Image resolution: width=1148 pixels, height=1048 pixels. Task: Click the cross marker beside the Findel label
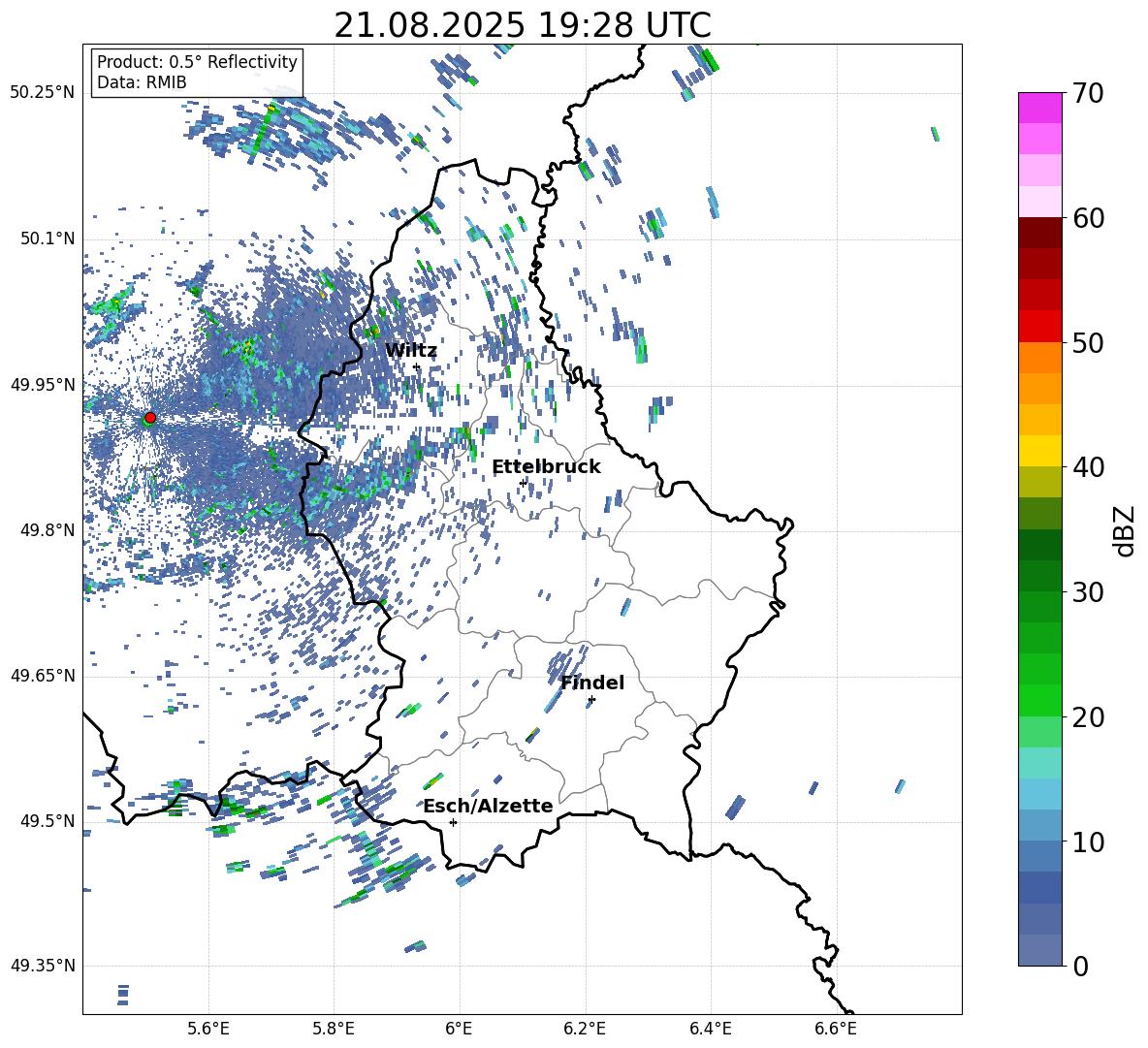(591, 700)
